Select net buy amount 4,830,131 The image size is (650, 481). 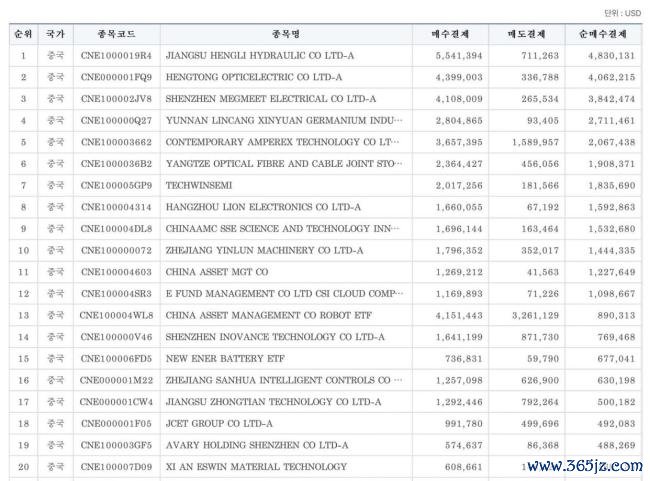(611, 56)
